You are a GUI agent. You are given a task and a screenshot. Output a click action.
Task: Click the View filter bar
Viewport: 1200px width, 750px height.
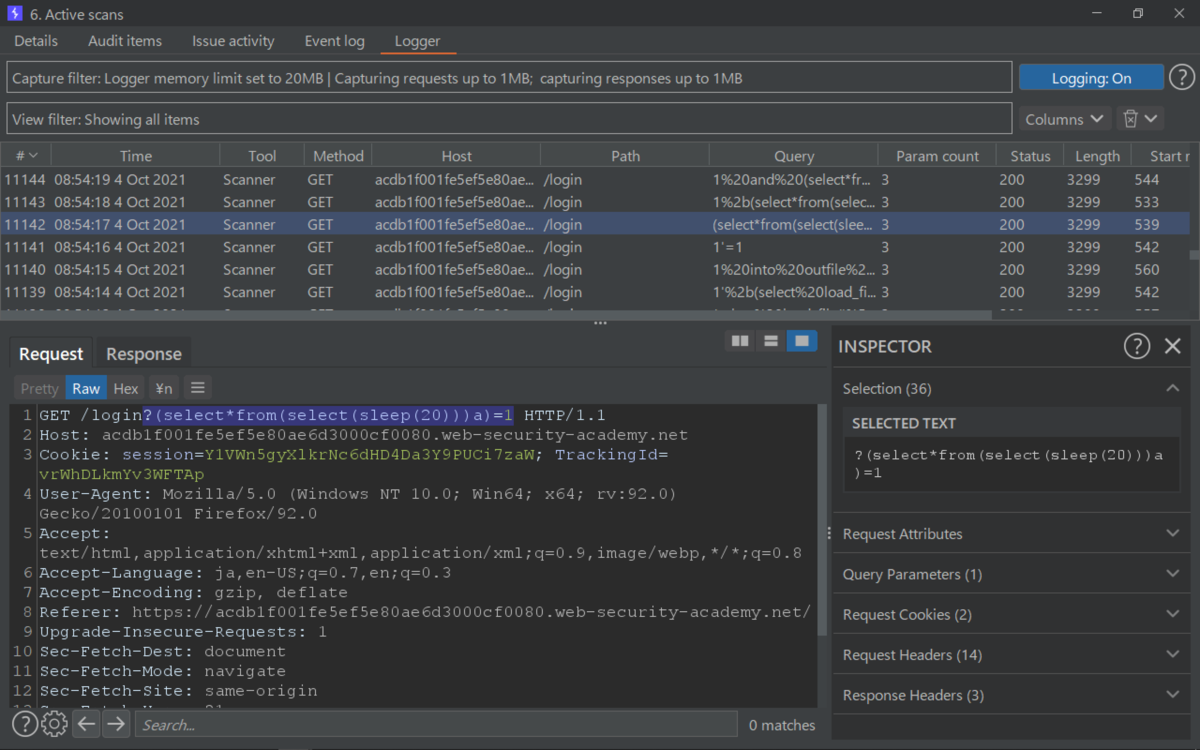(x=509, y=119)
